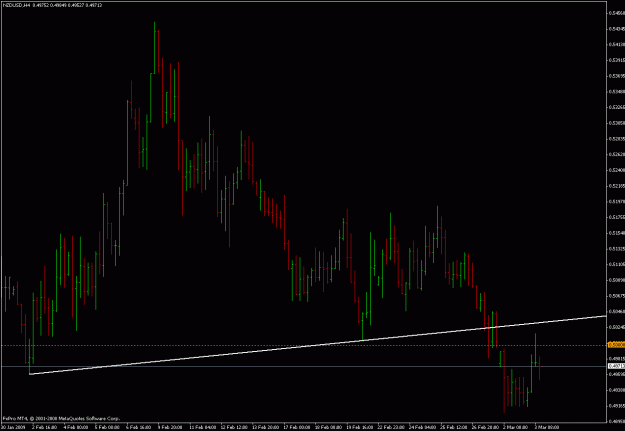The image size is (625, 431).
Task: Click the "9 Feb 20:00" time axis label
Action: coord(170,427)
